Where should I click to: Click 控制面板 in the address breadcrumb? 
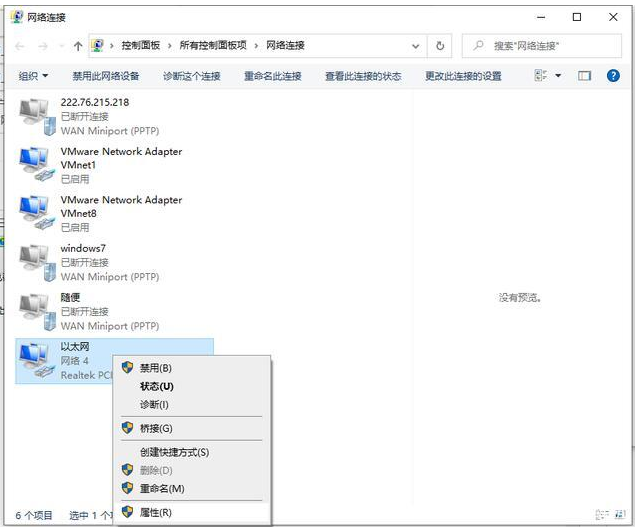click(x=144, y=46)
